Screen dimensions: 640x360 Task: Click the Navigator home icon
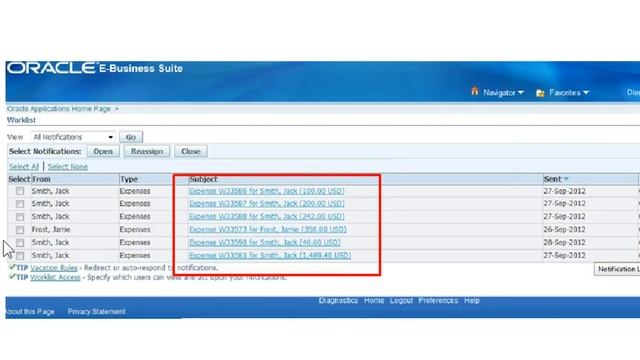pos(474,91)
